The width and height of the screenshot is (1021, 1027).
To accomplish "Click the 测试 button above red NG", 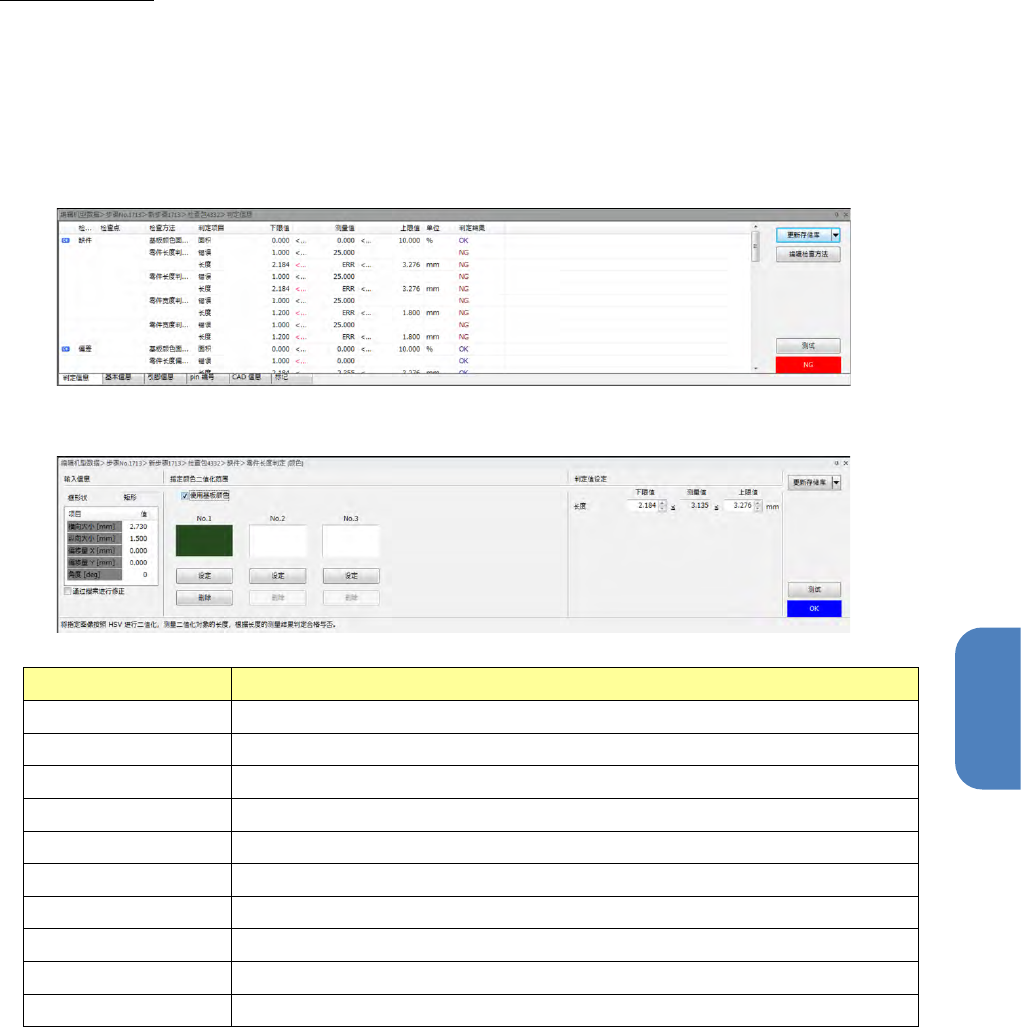I will (x=808, y=346).
